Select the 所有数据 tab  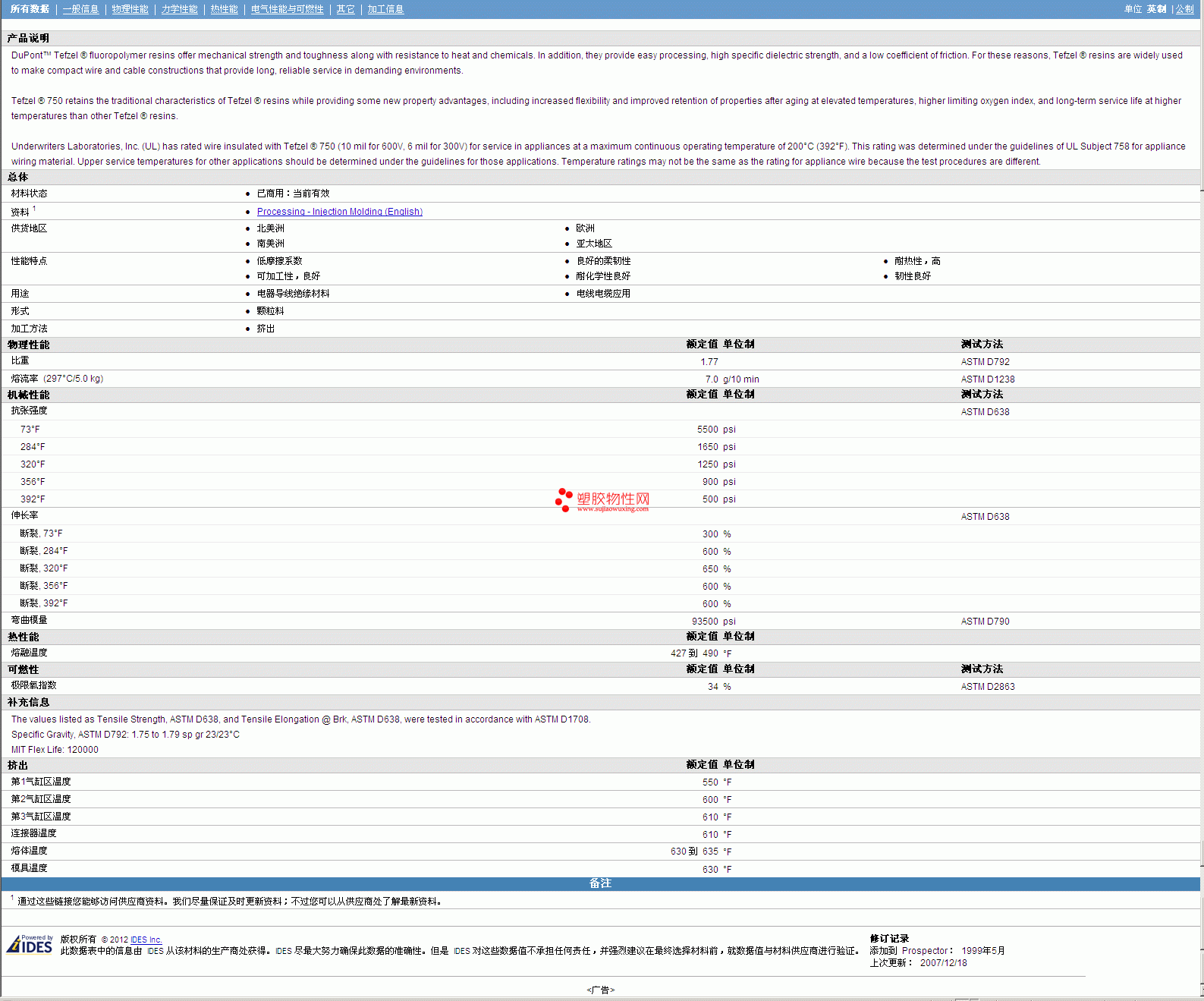[x=30, y=9]
